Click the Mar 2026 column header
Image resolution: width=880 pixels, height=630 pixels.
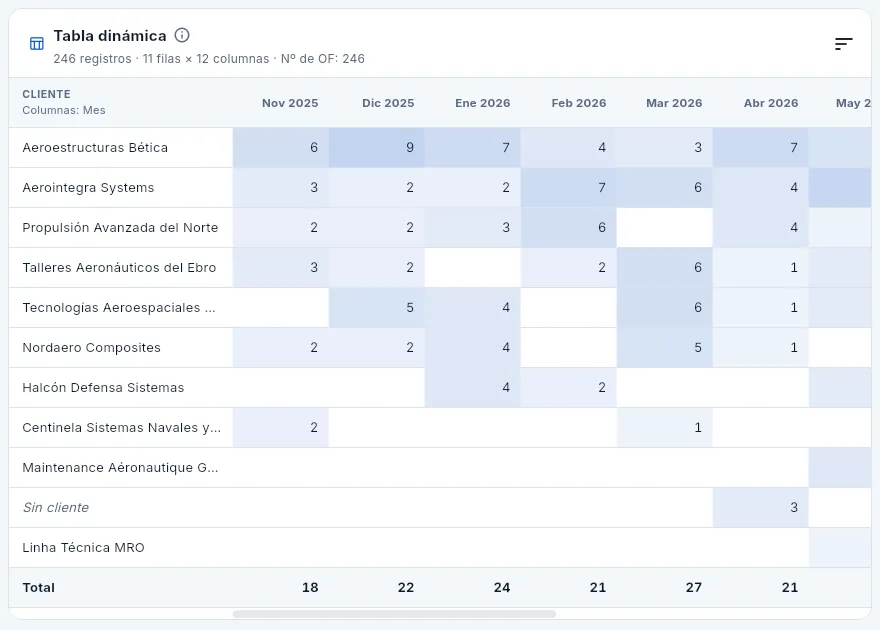pyautogui.click(x=674, y=103)
